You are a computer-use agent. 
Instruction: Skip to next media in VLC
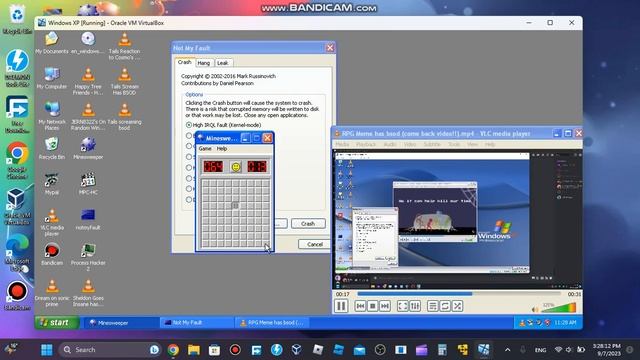(x=385, y=306)
